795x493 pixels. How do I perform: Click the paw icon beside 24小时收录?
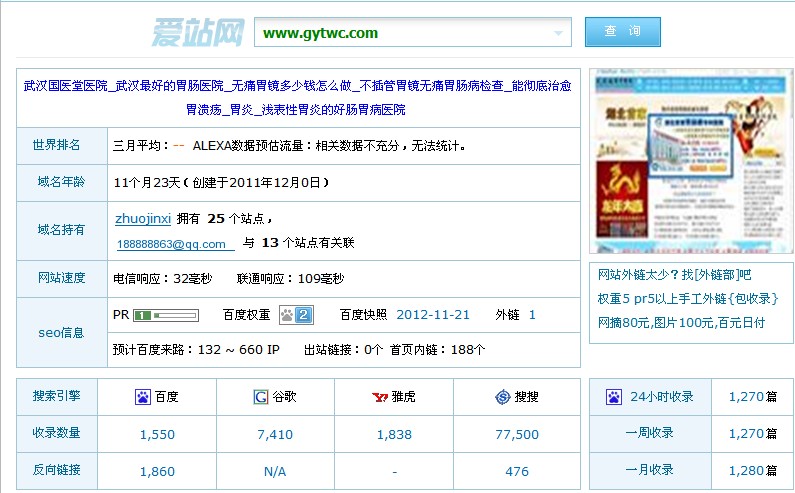pyautogui.click(x=614, y=397)
